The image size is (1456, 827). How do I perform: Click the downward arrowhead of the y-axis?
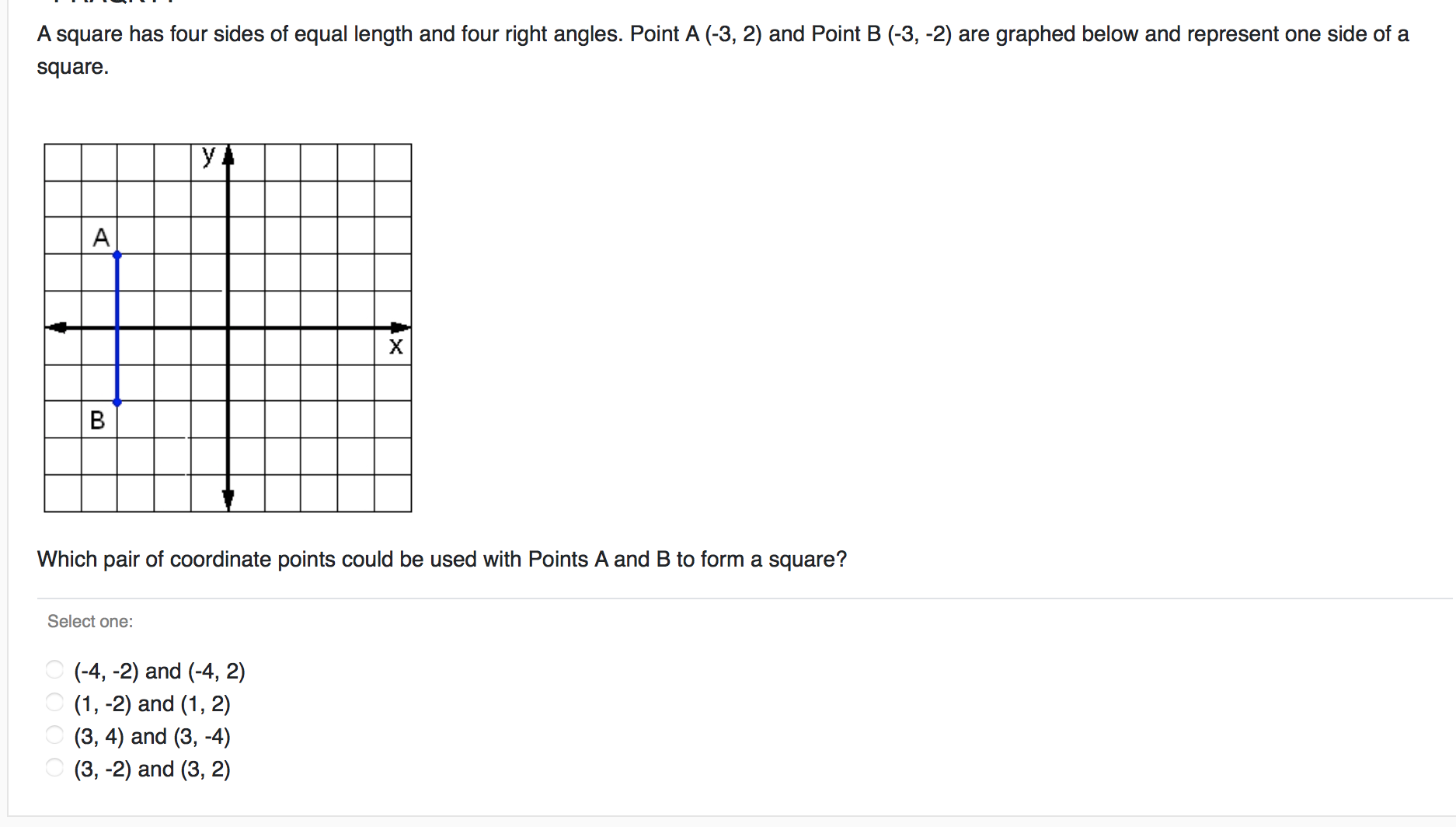228,499
